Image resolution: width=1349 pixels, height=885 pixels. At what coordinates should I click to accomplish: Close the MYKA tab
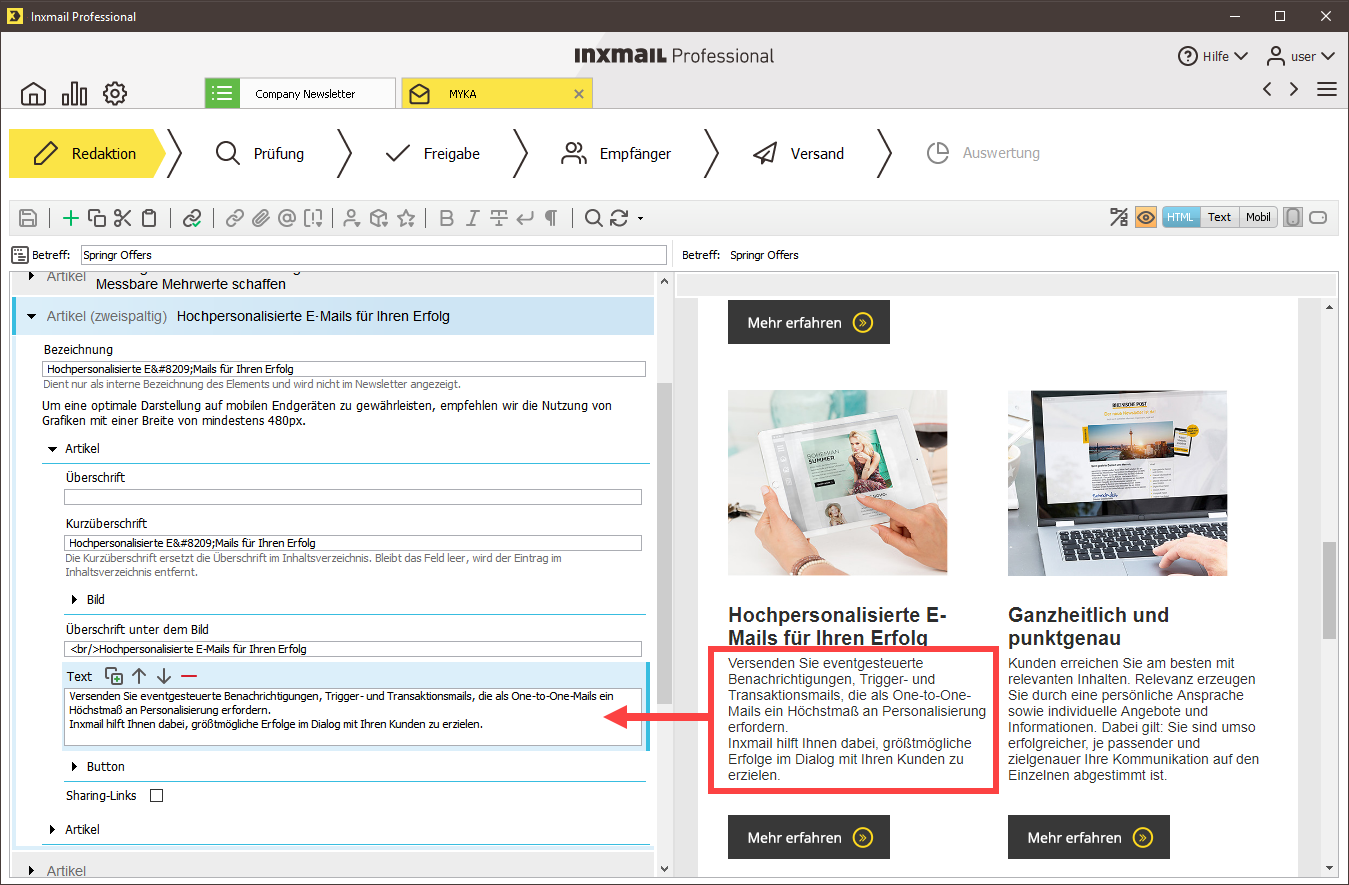point(579,94)
